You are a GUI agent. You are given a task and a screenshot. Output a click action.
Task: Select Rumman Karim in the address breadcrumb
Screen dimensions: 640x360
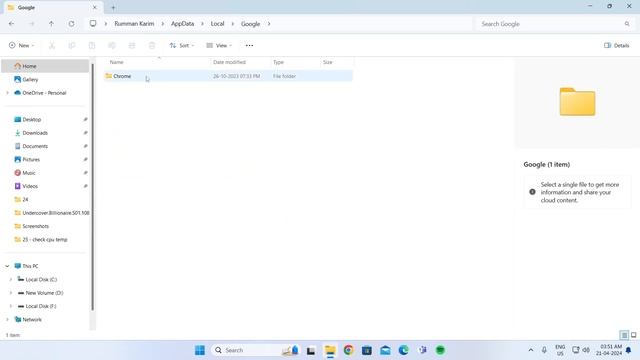134,24
